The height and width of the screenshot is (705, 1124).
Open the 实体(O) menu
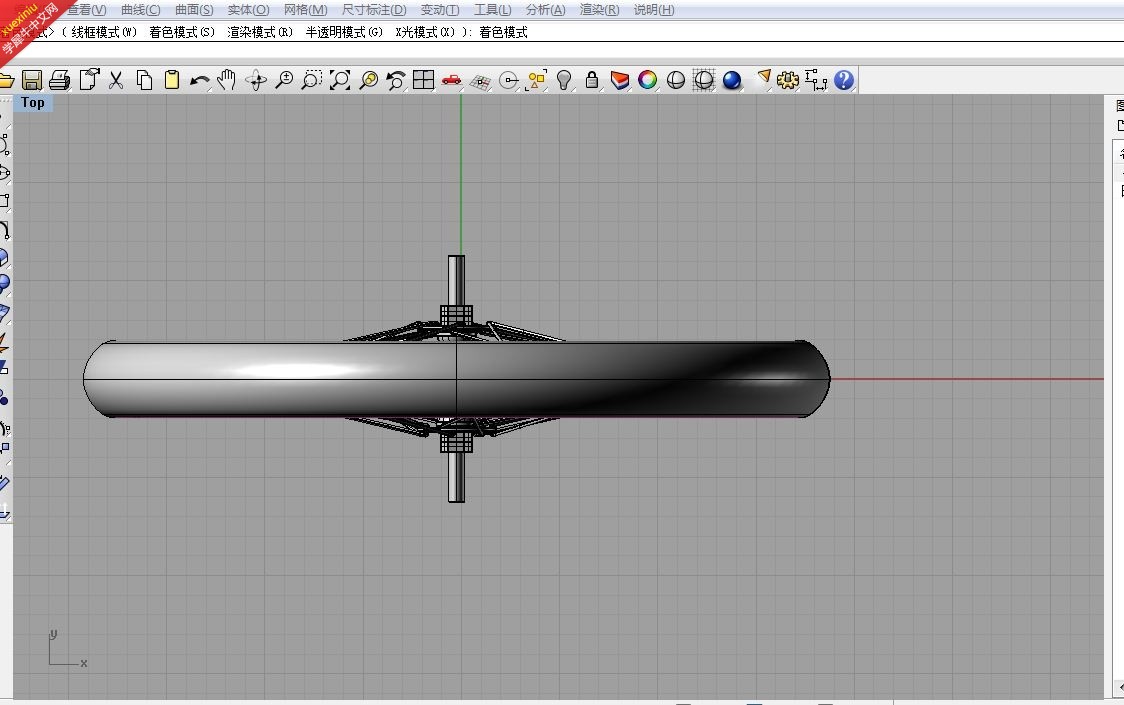coord(248,9)
